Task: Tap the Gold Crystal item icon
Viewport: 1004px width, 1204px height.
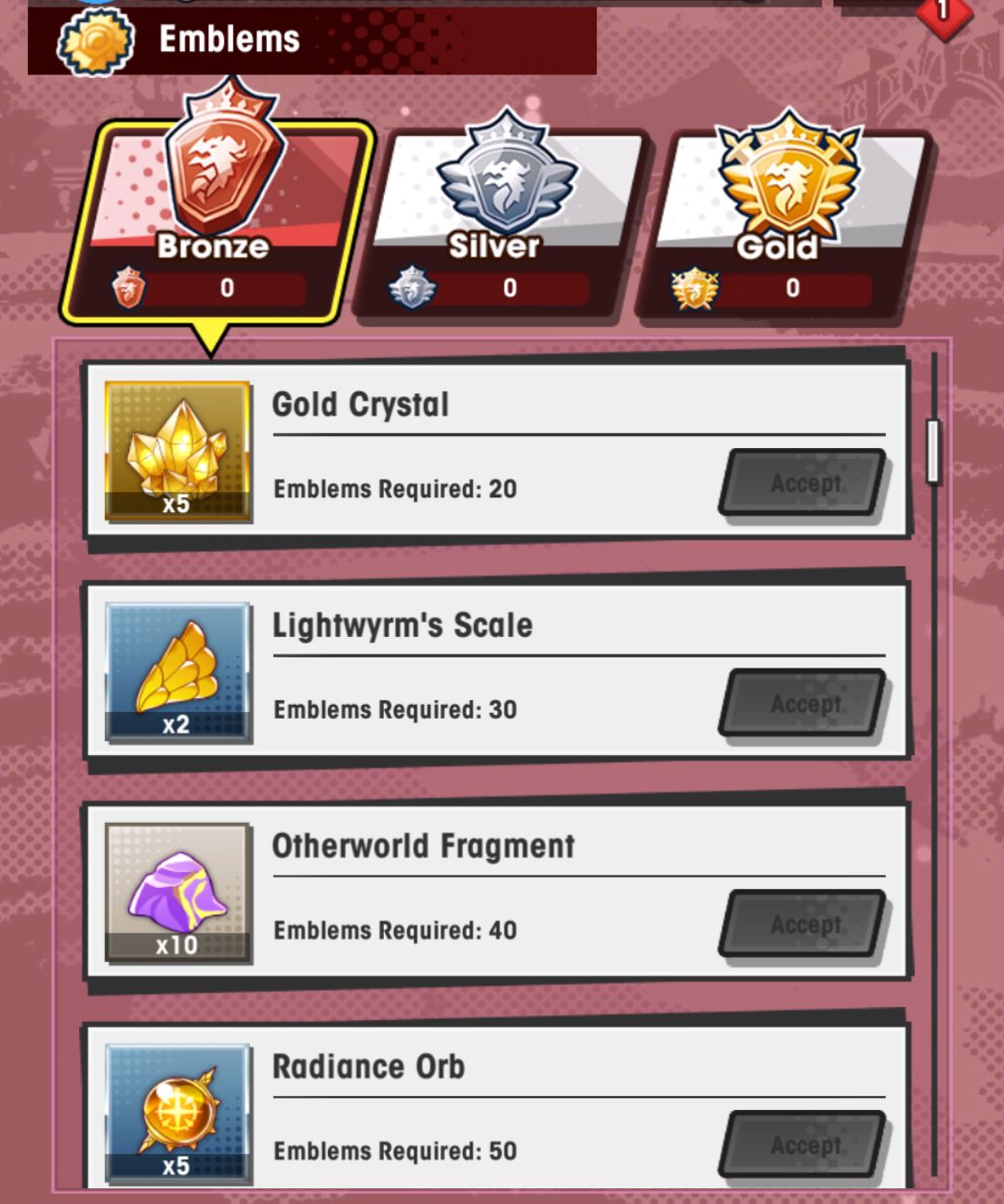Action: click(178, 450)
